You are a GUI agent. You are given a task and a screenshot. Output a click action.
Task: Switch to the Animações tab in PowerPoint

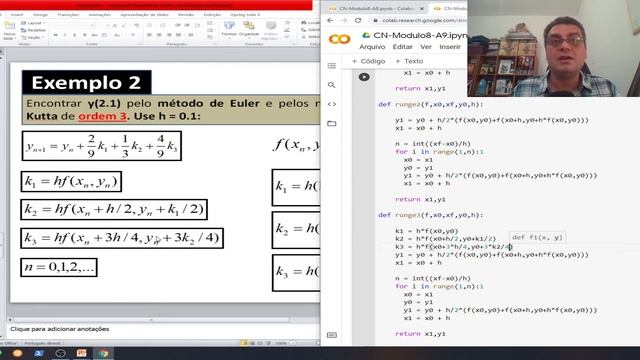(x=100, y=15)
